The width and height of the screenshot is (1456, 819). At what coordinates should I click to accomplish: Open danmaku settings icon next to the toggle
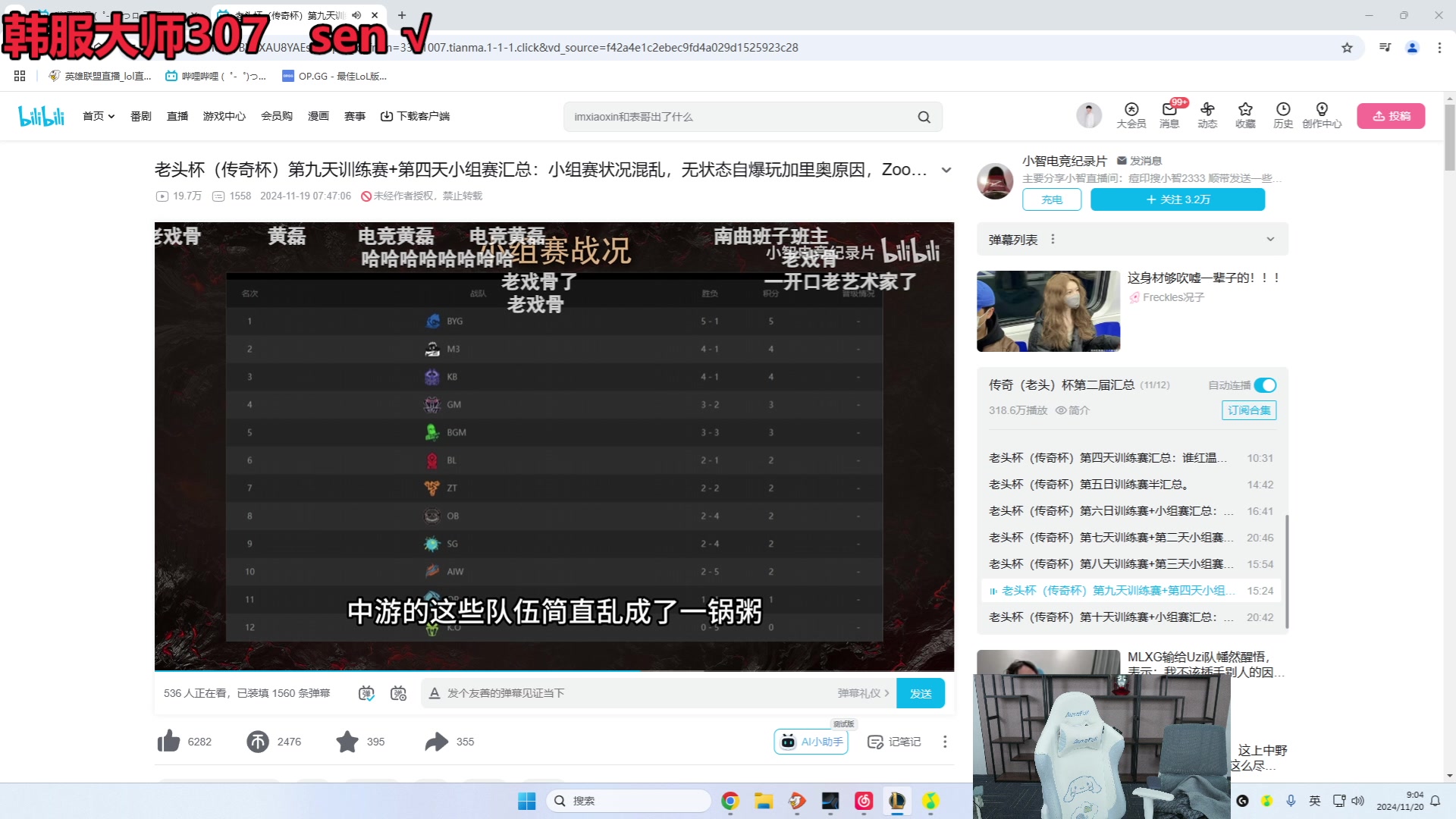[x=398, y=693]
